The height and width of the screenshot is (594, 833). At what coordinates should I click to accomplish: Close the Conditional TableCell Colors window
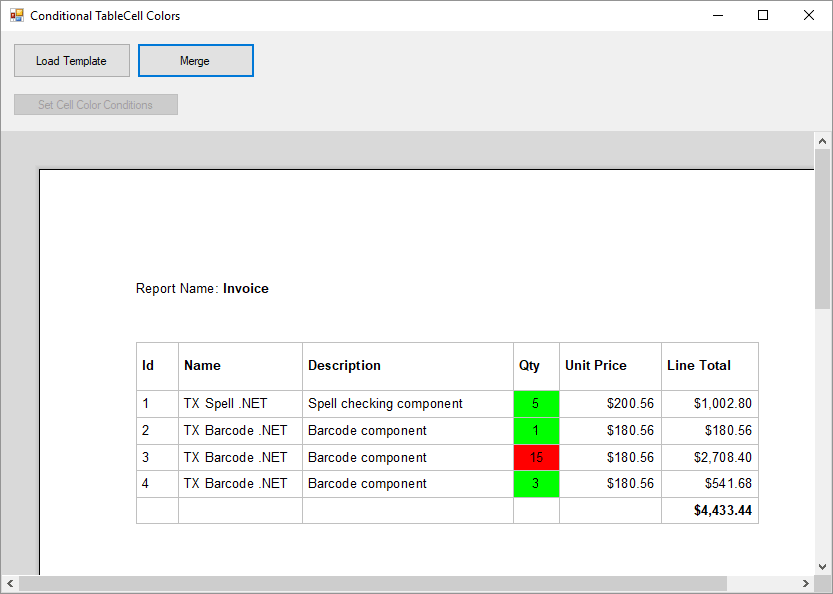point(808,16)
